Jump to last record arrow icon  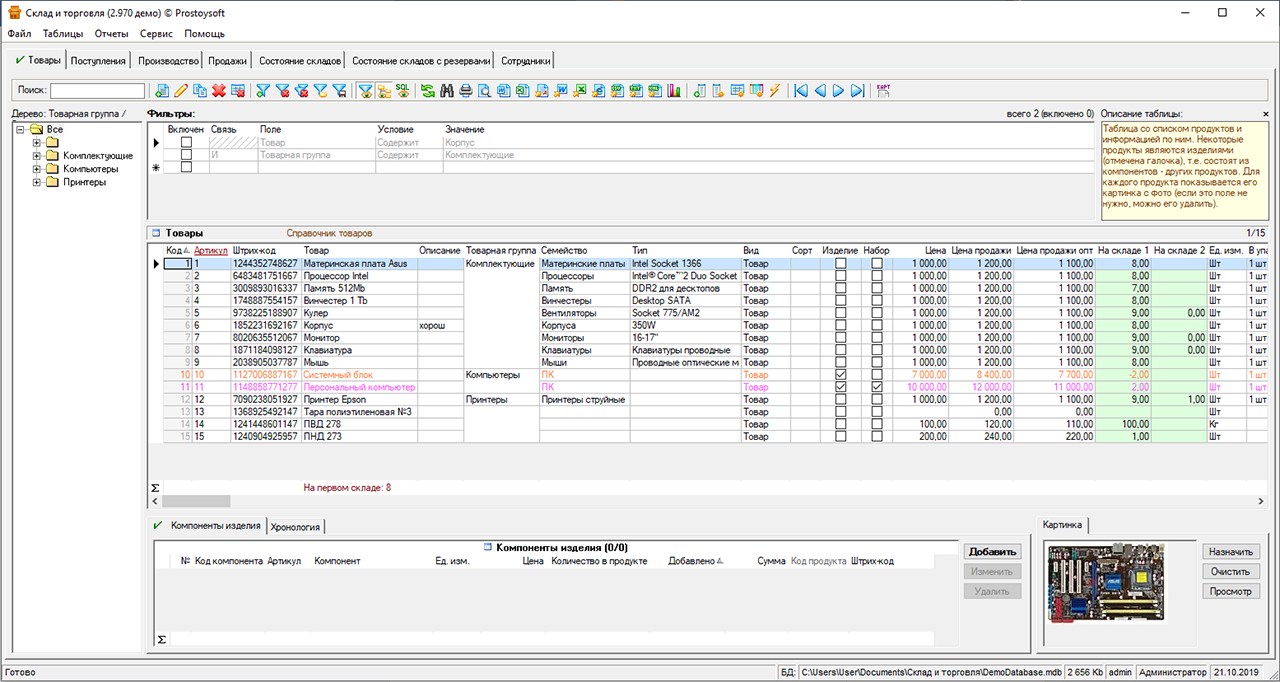(857, 91)
